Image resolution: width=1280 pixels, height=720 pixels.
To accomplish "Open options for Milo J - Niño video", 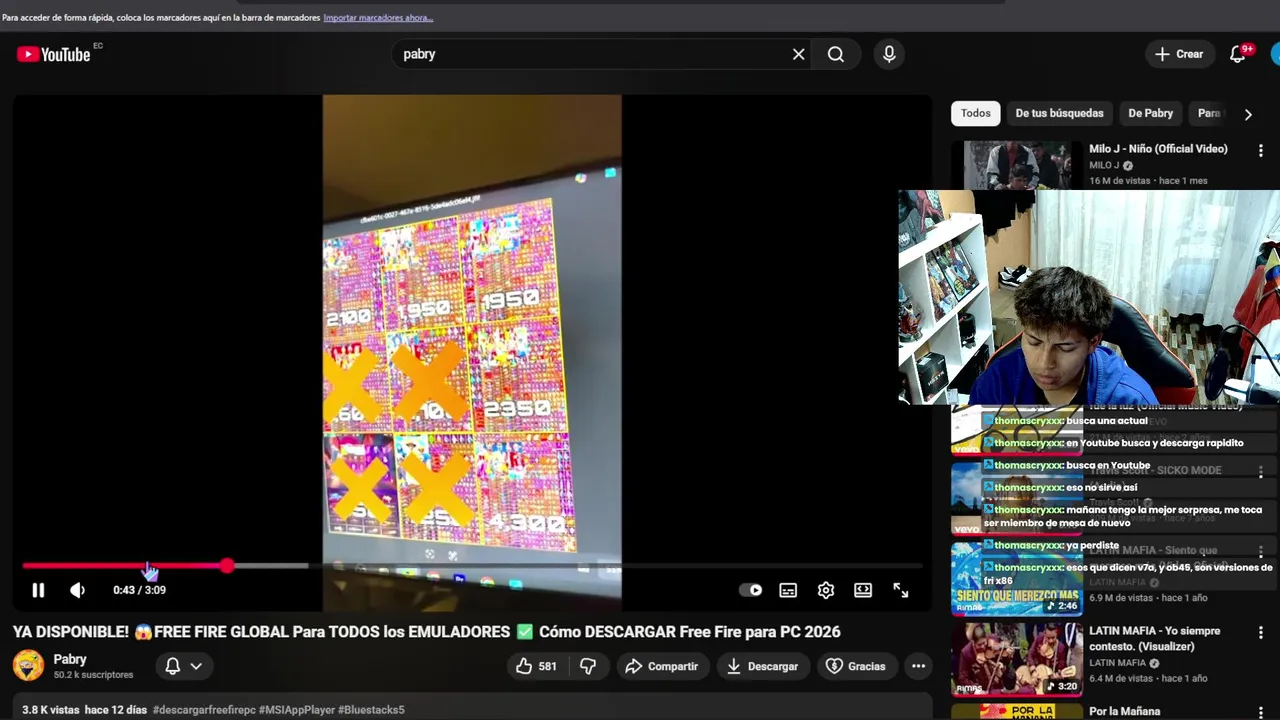I will (x=1260, y=151).
